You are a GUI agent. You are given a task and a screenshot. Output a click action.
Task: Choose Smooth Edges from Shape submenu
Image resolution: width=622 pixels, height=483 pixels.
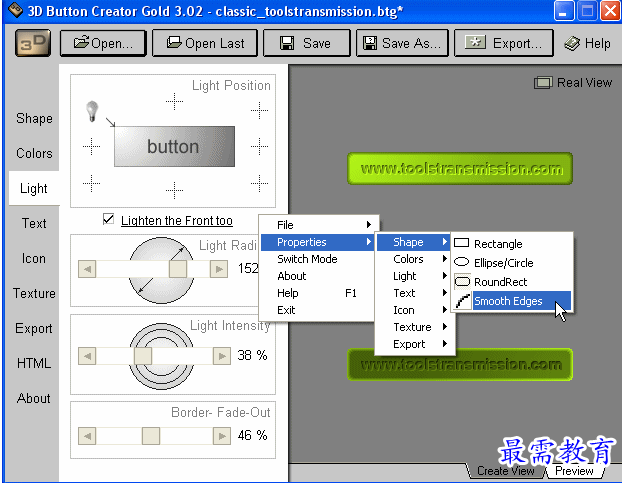512,301
